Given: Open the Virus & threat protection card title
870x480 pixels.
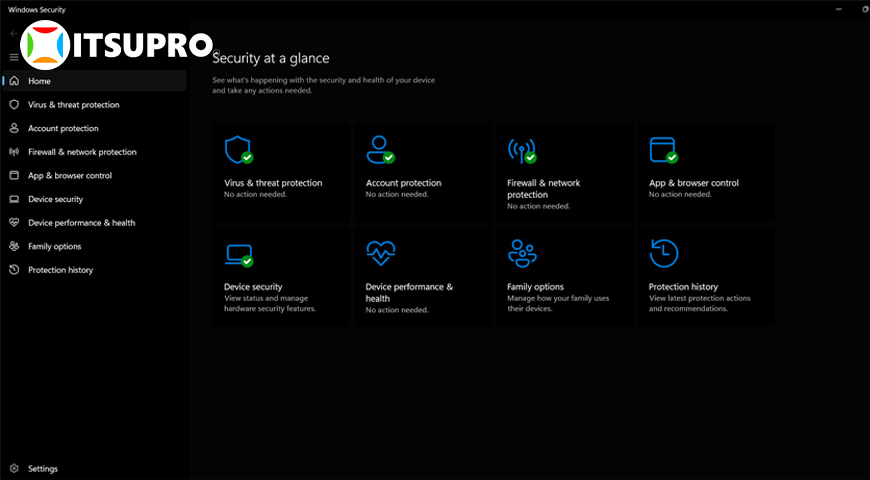Looking at the screenshot, I should click(x=273, y=183).
